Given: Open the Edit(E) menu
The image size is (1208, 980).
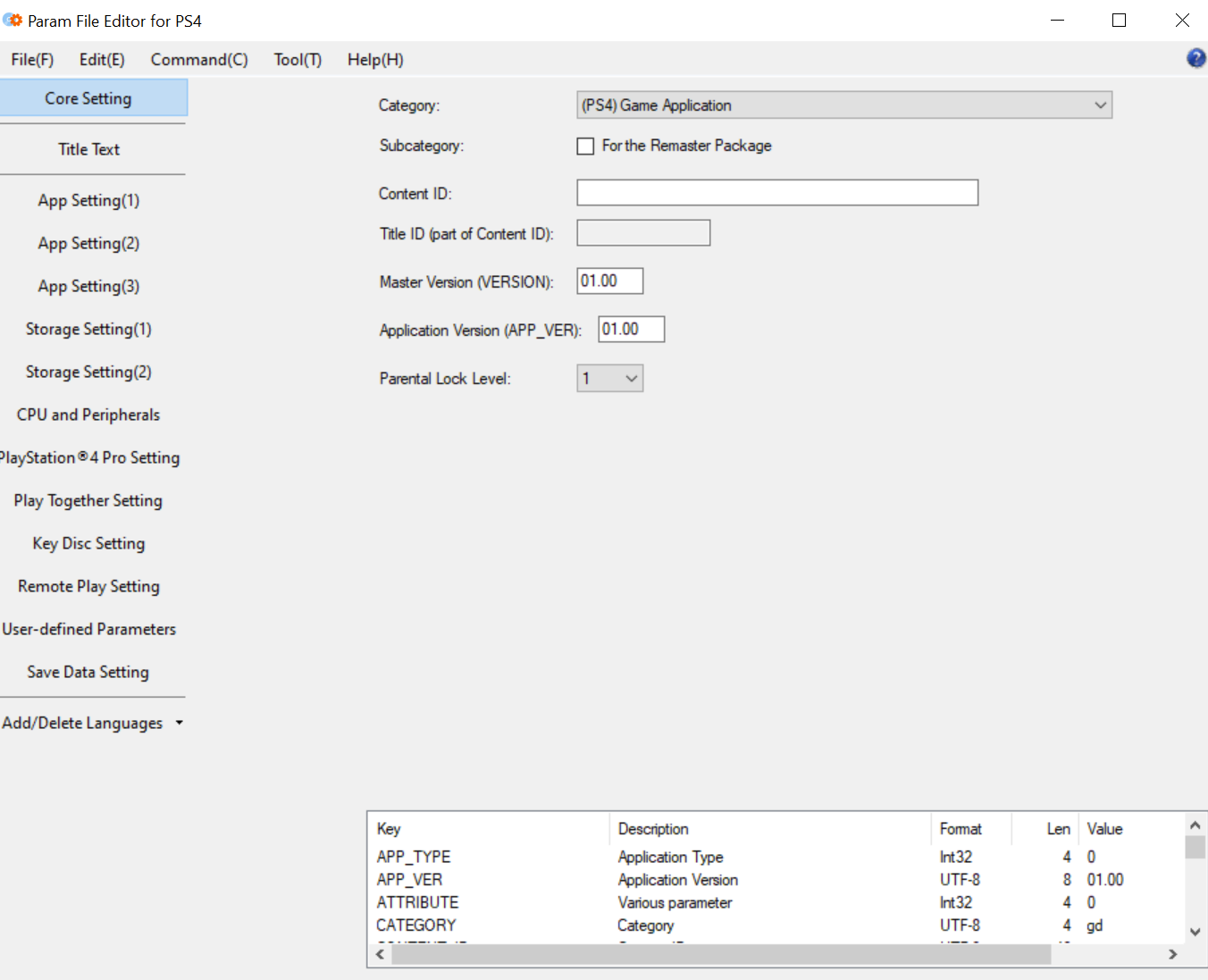Looking at the screenshot, I should [102, 59].
